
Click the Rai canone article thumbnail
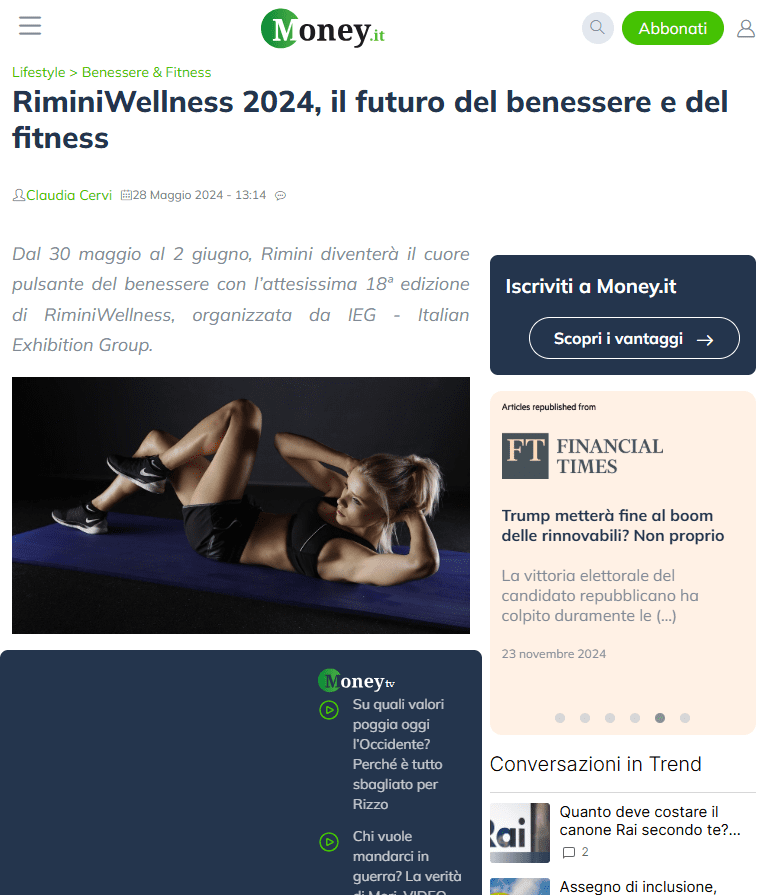pos(519,833)
